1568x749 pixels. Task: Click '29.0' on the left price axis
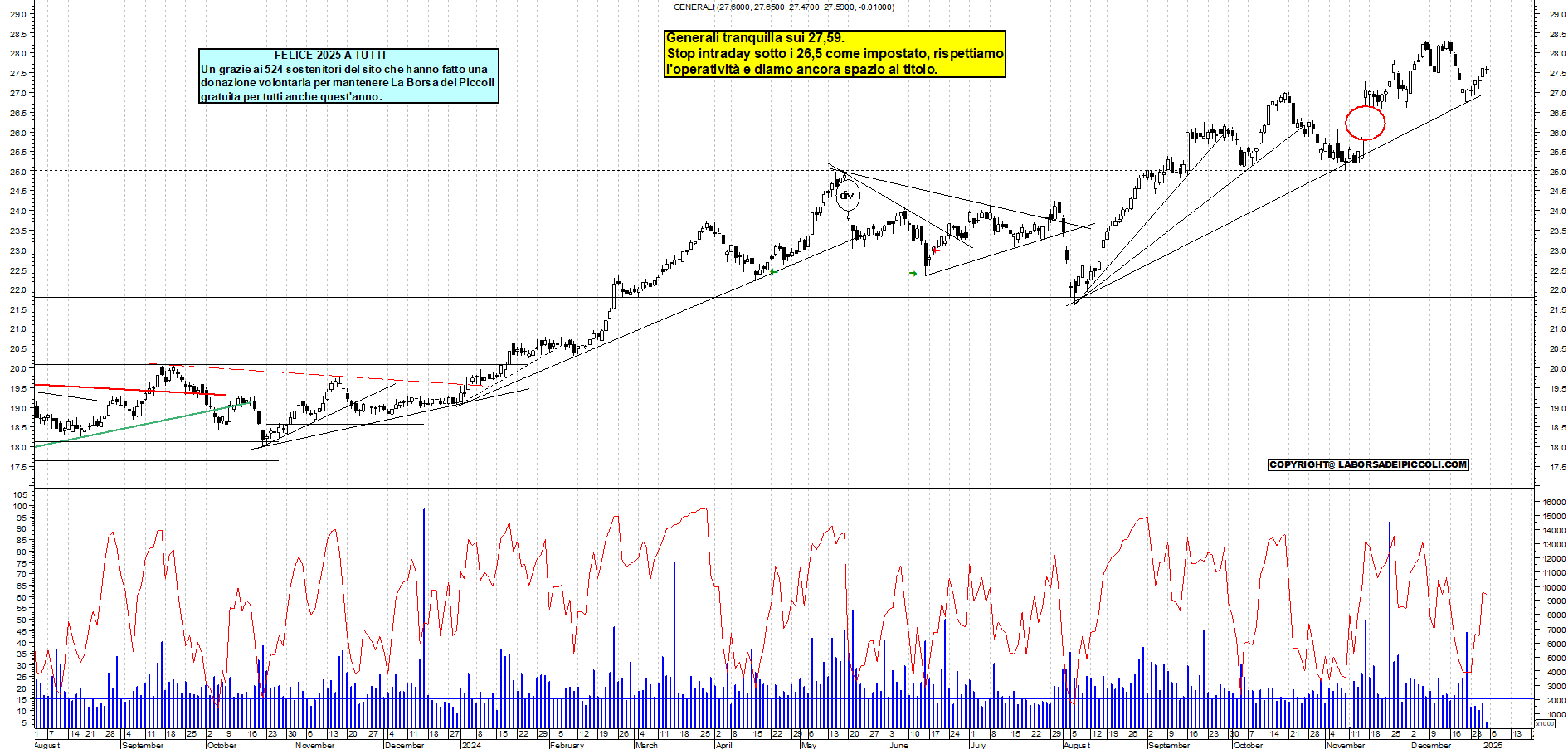click(17, 14)
